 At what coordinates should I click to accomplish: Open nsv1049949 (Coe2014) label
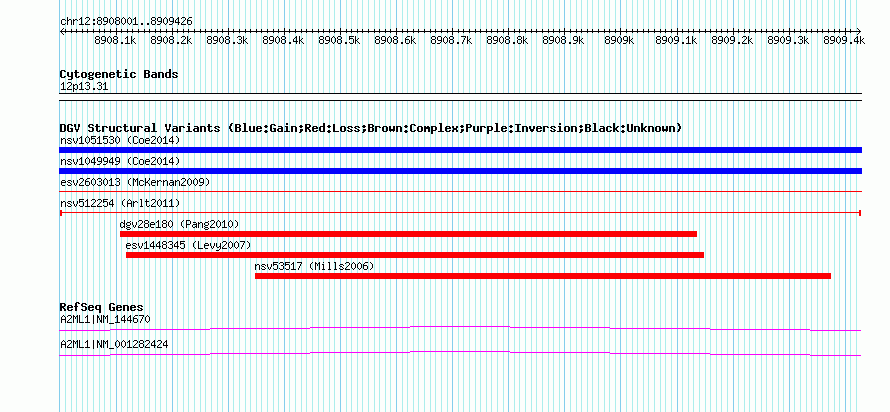120,161
